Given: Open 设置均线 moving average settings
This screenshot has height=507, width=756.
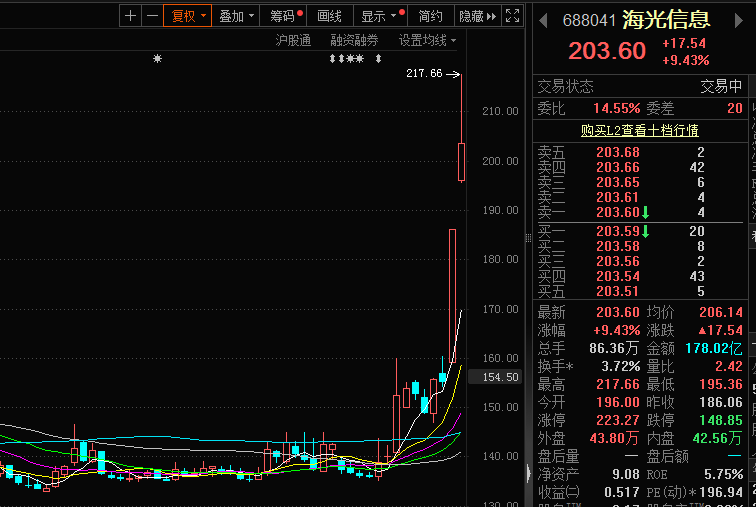Looking at the screenshot, I should click(x=427, y=40).
